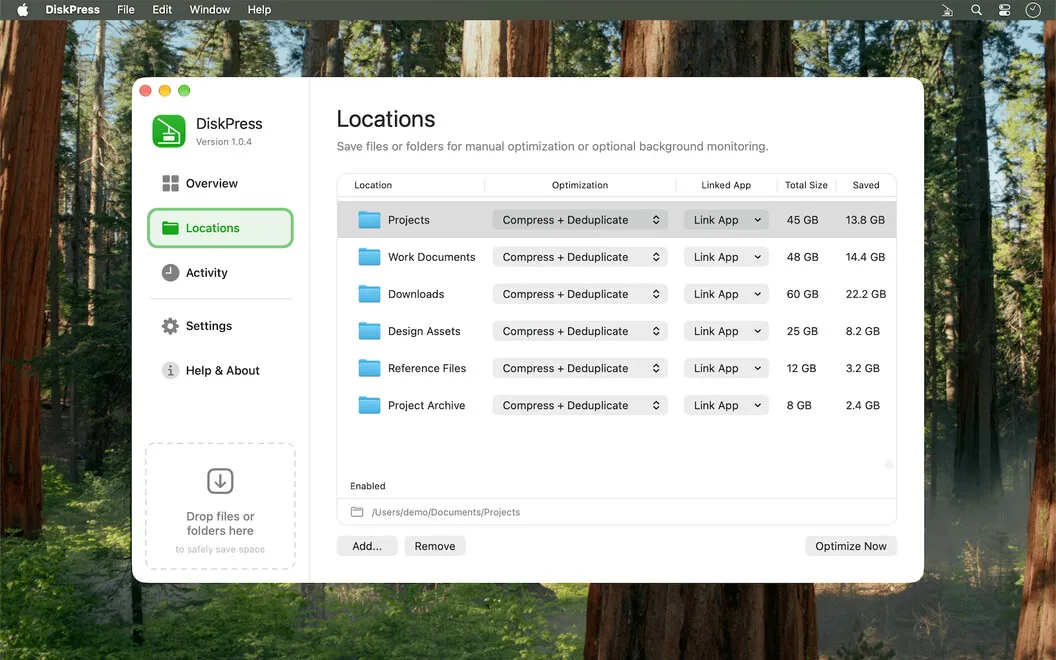Open Optimization dropdown for Downloads
Screen dimensions: 1056x660
pyautogui.click(x=580, y=294)
